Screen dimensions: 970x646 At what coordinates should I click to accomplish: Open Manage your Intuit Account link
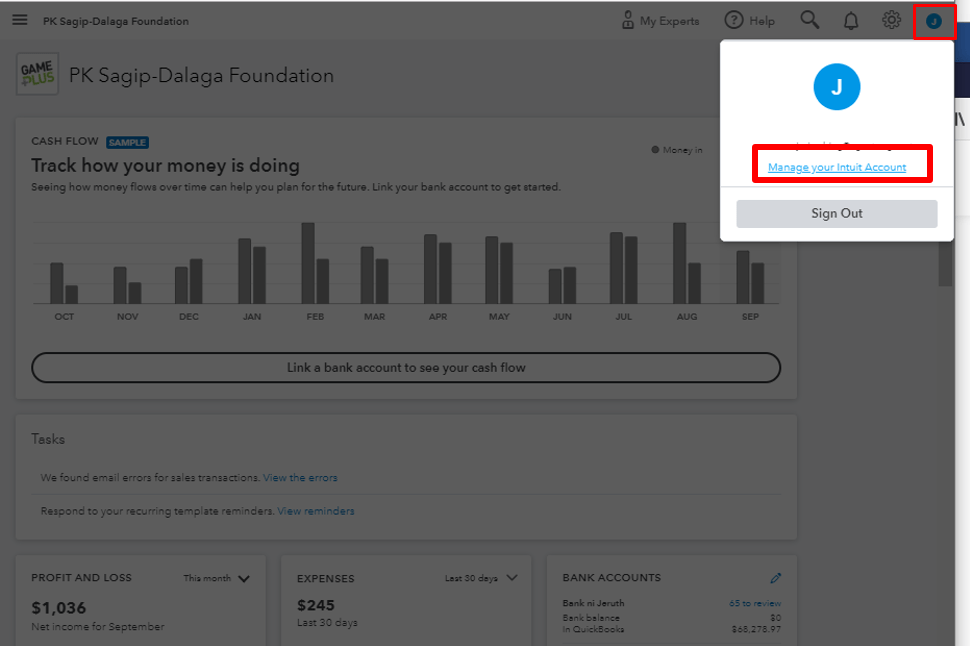point(837,167)
